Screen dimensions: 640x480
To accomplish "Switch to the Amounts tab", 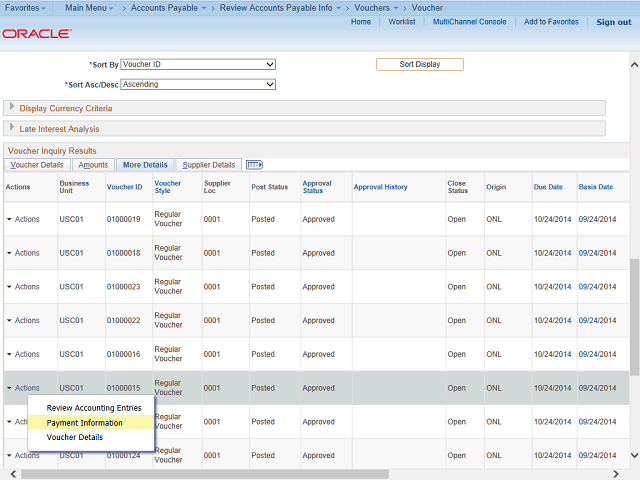I will coord(93,165).
